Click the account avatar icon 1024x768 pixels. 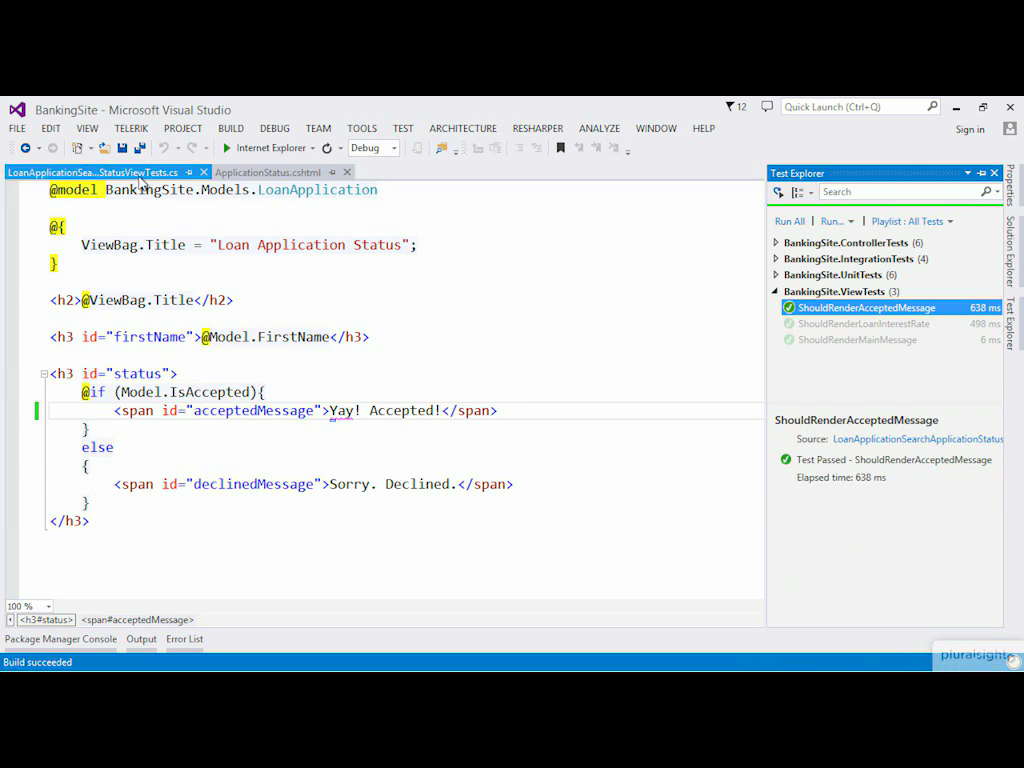[x=1010, y=129]
